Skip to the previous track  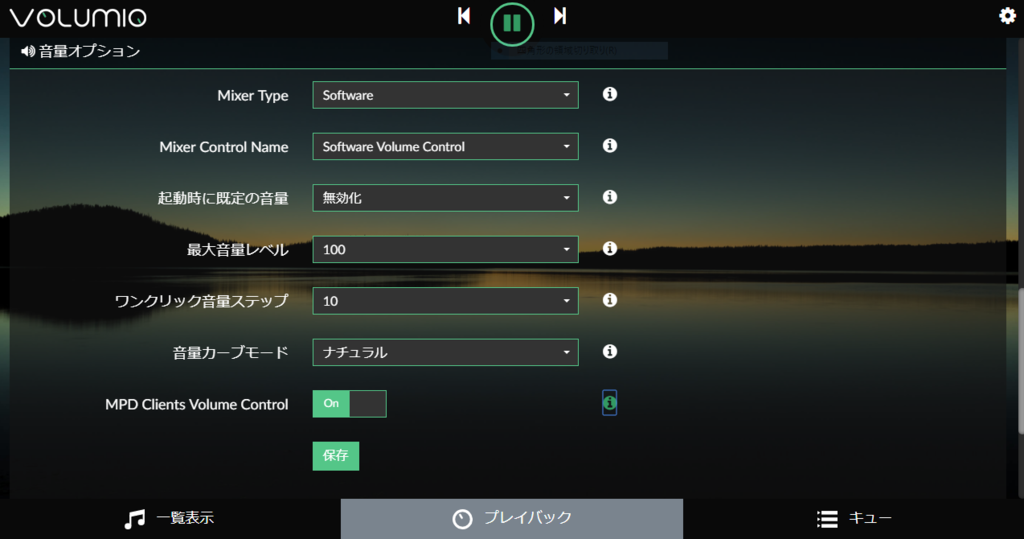click(x=464, y=16)
